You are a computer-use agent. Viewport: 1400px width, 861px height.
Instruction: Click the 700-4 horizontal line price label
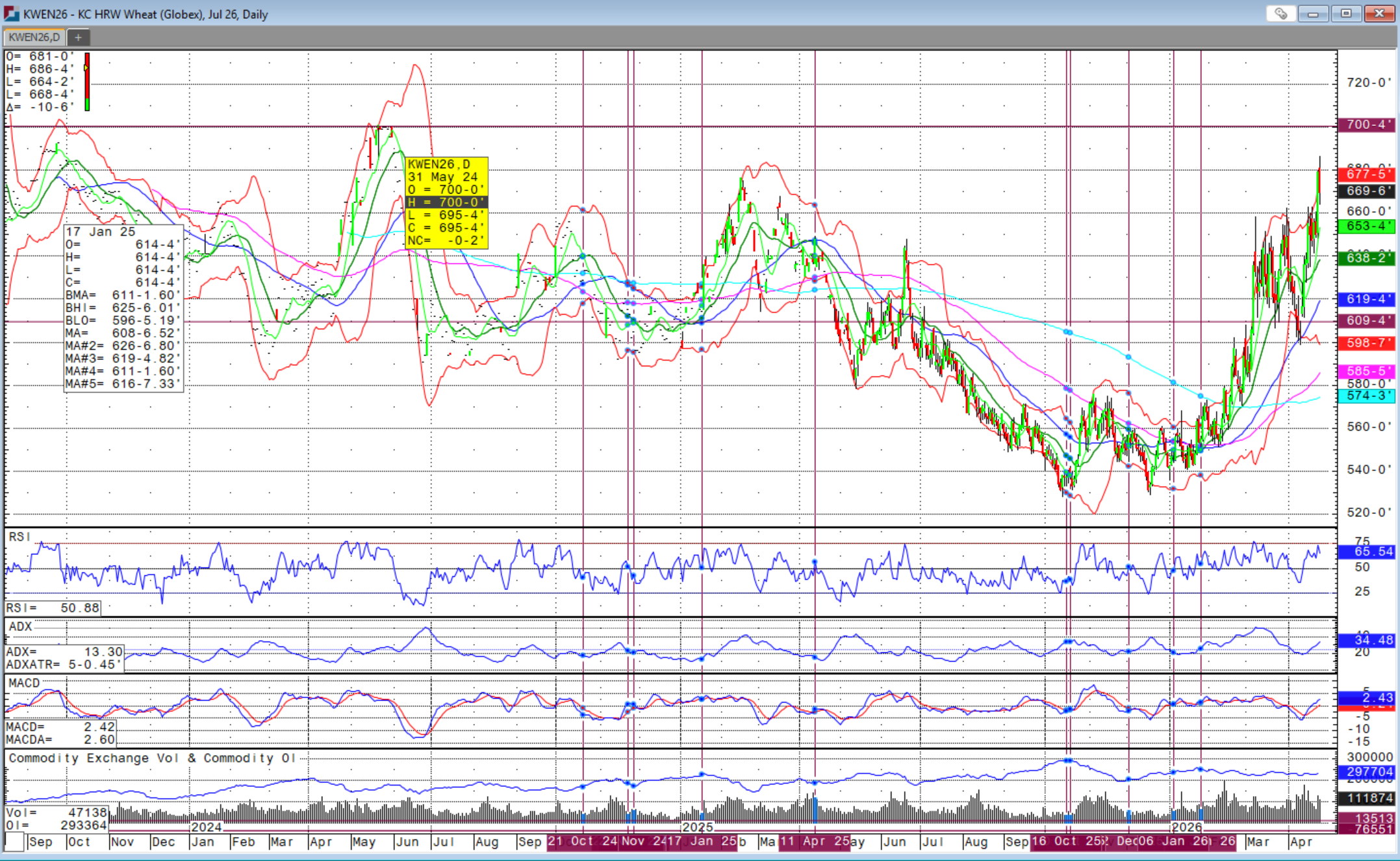pyautogui.click(x=1366, y=125)
